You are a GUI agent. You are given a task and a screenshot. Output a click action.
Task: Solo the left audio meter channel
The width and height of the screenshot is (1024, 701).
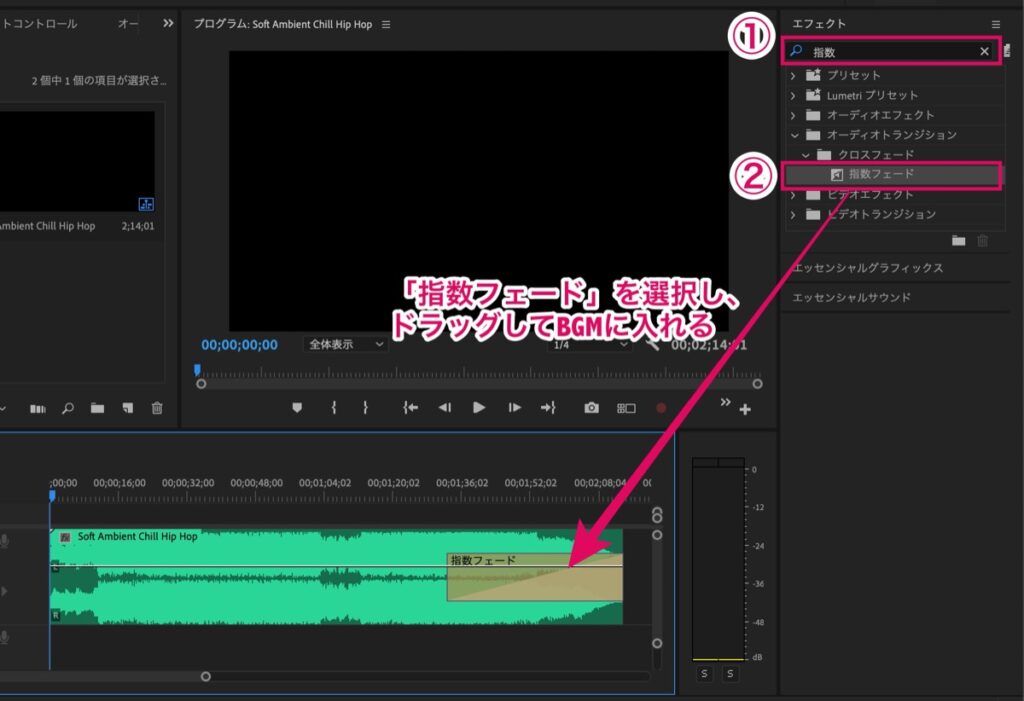pos(704,674)
